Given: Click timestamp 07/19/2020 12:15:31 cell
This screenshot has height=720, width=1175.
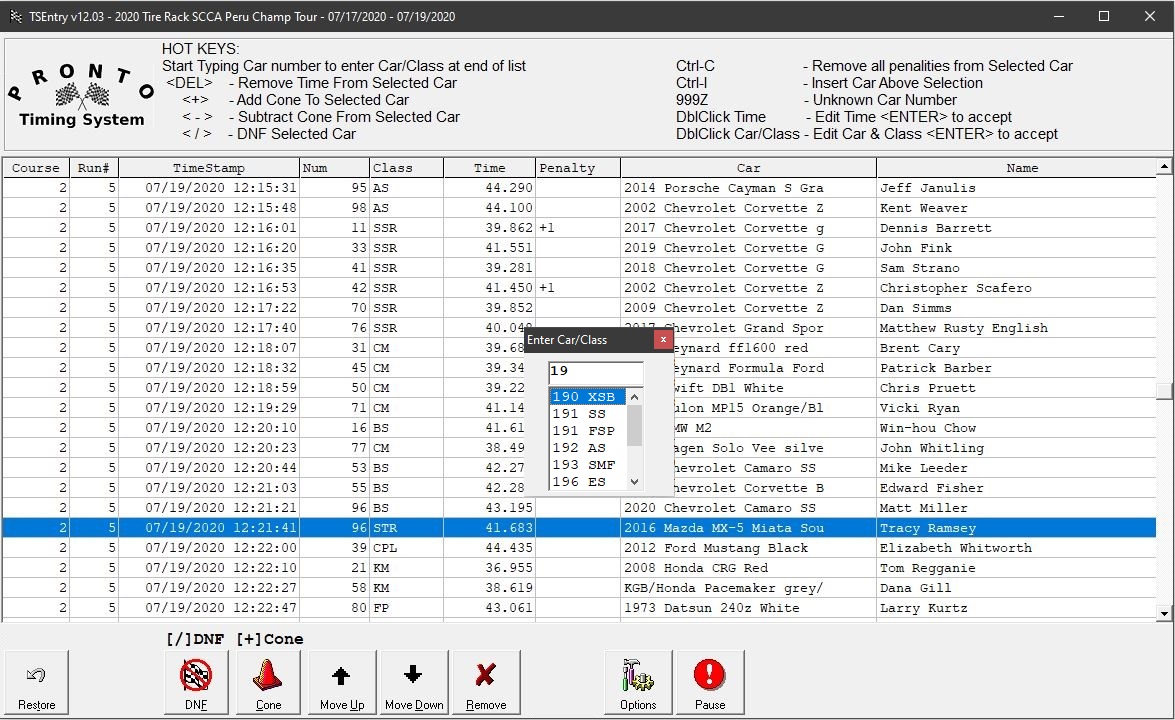Looking at the screenshot, I should pos(208,188).
